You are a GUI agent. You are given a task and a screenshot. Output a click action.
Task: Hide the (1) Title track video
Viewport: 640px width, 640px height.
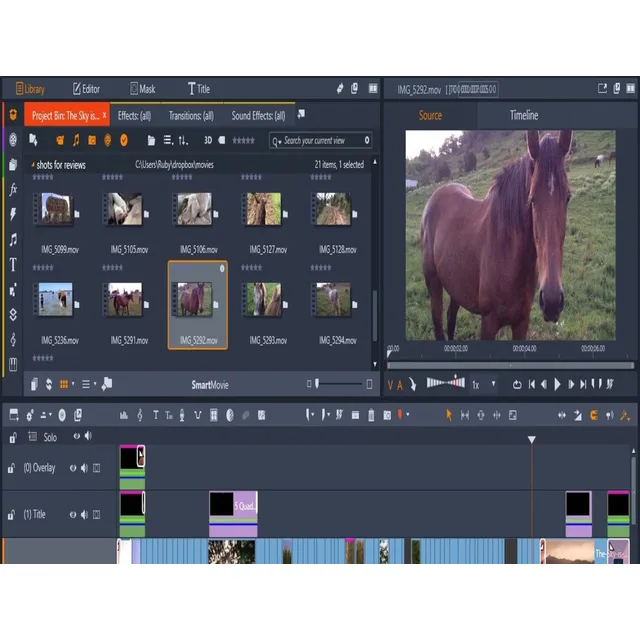tap(73, 515)
